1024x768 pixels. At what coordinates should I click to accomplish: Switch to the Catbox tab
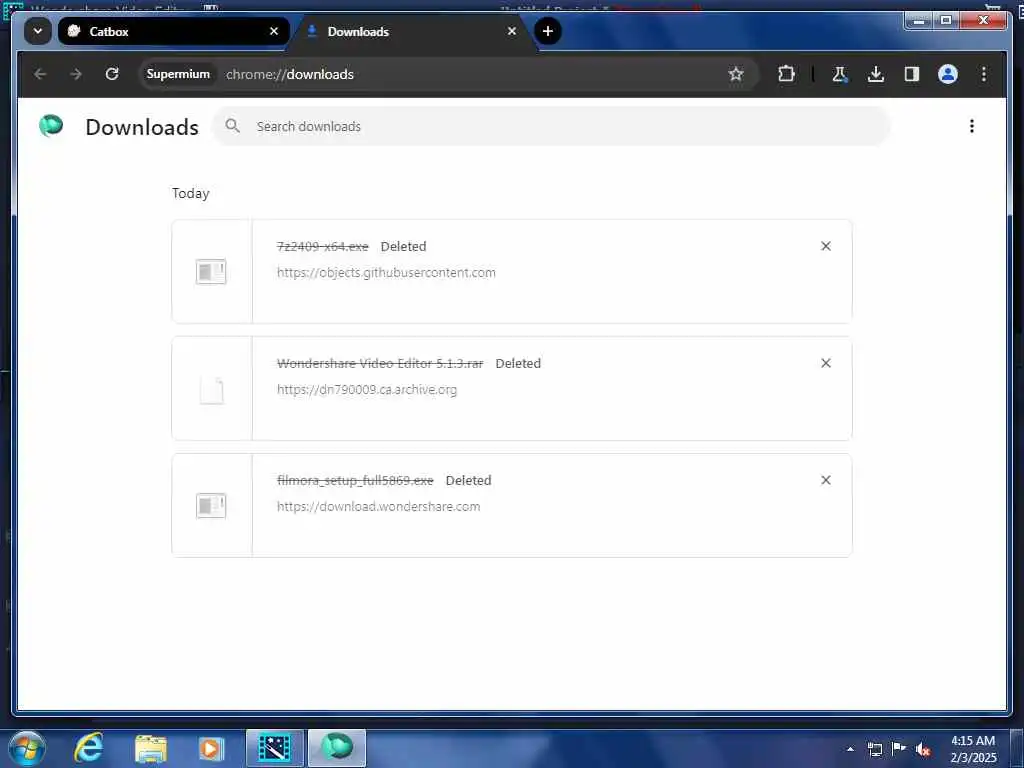click(173, 31)
